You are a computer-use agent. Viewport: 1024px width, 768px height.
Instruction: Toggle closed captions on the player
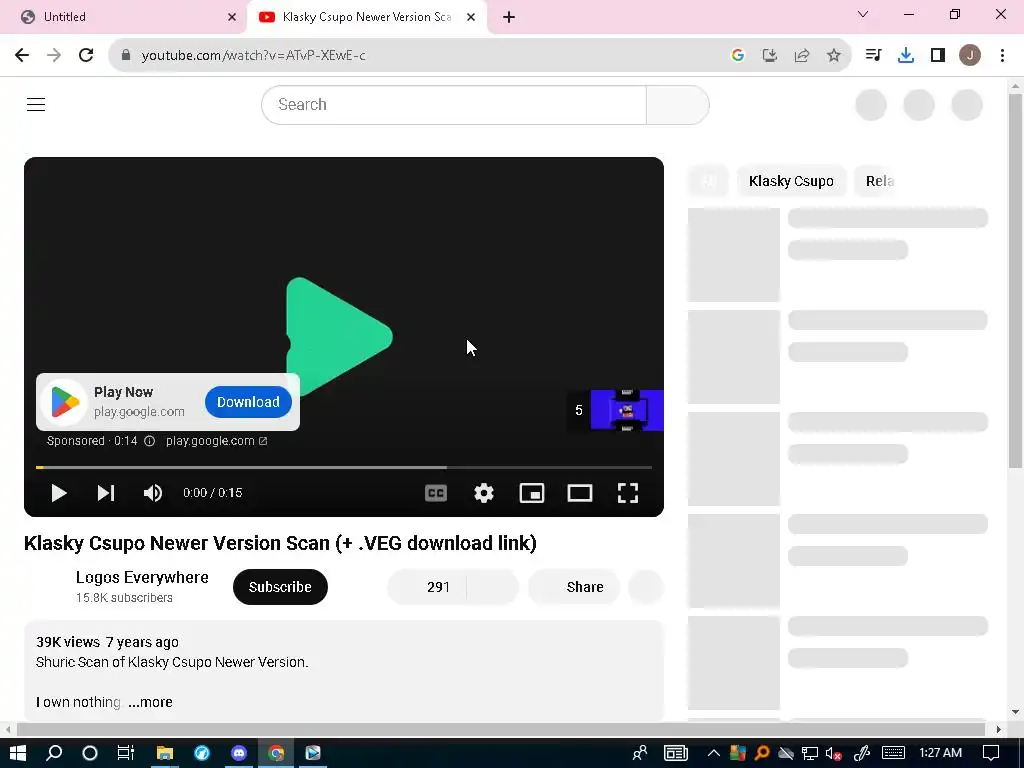436,493
